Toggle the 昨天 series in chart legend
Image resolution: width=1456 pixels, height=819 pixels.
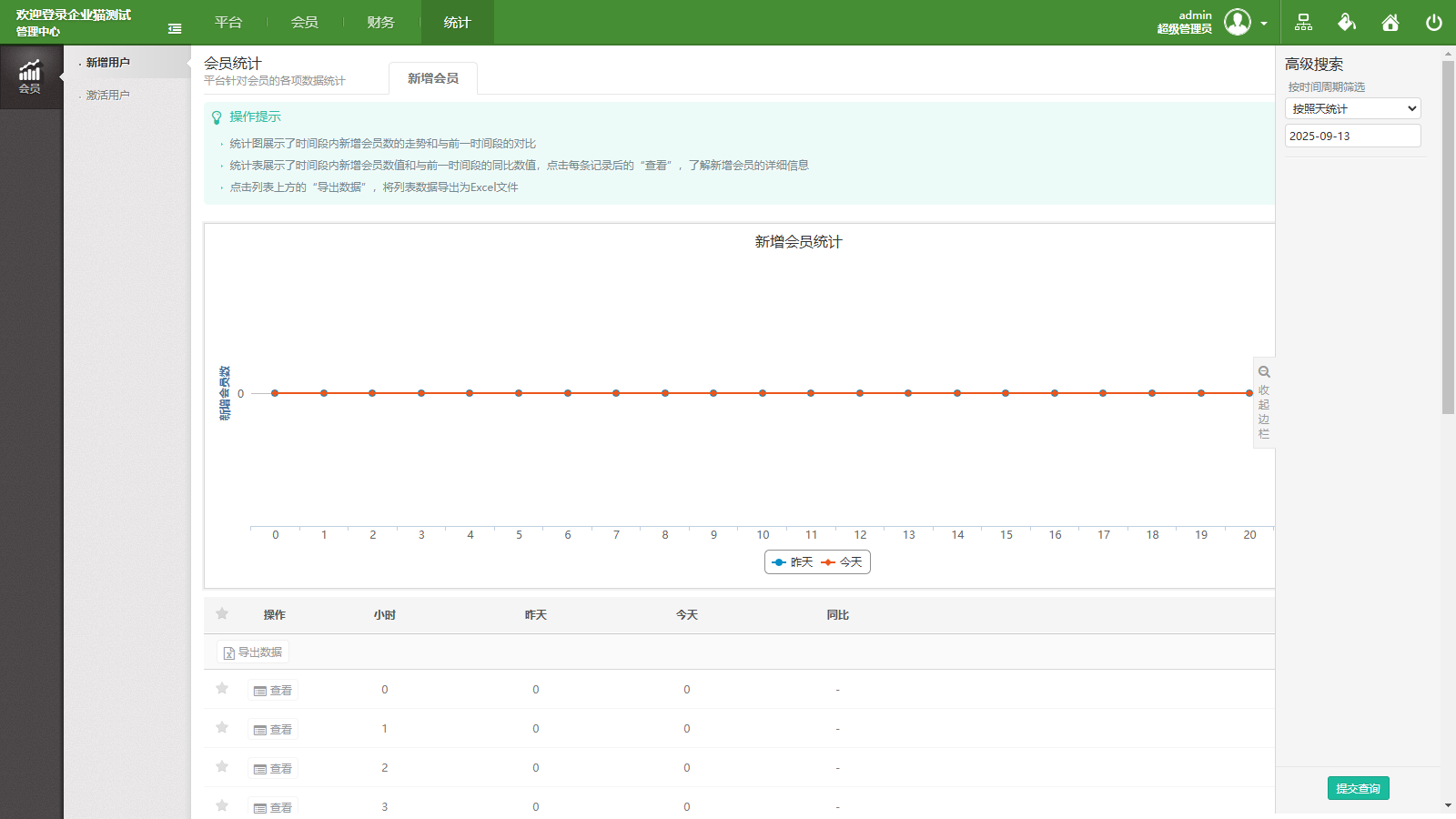(792, 562)
